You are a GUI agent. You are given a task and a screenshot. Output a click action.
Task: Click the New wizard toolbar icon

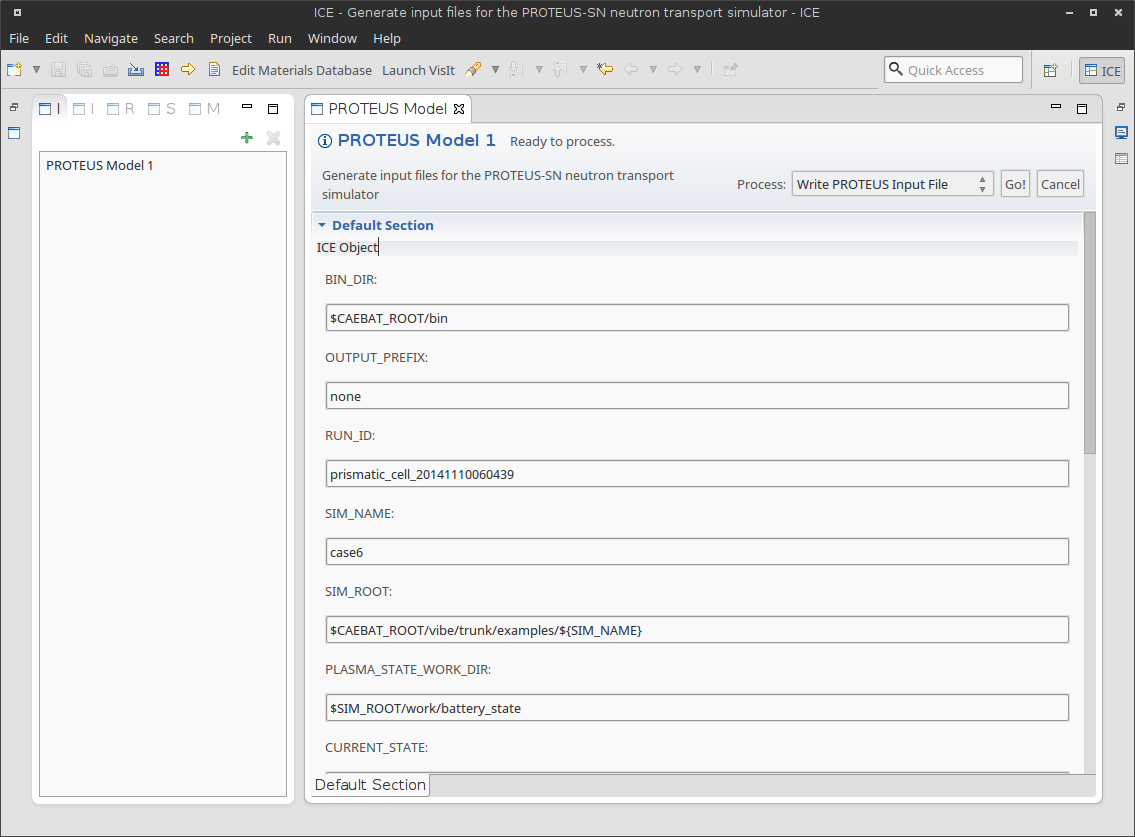14,70
